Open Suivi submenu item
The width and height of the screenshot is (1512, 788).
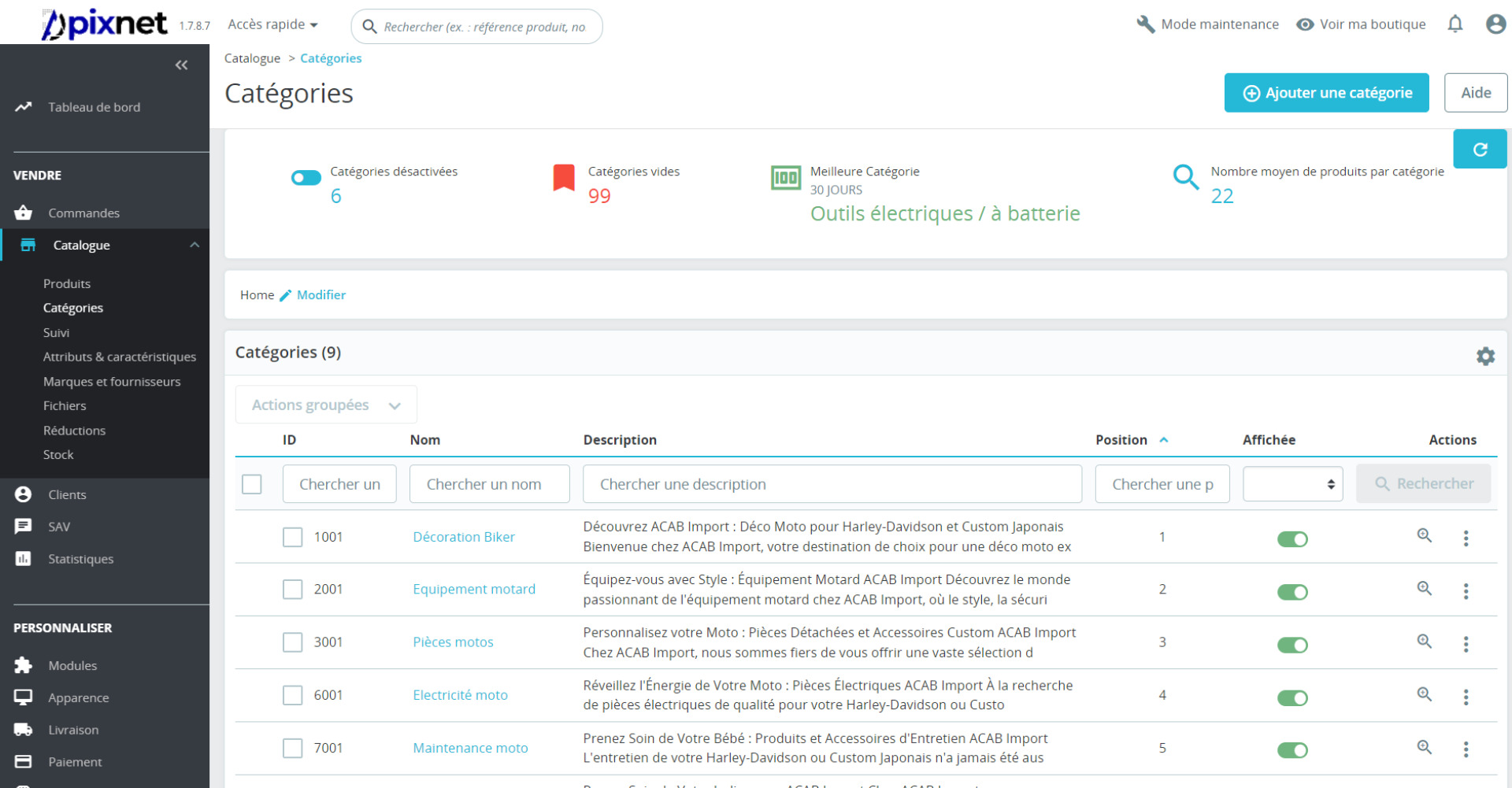56,332
